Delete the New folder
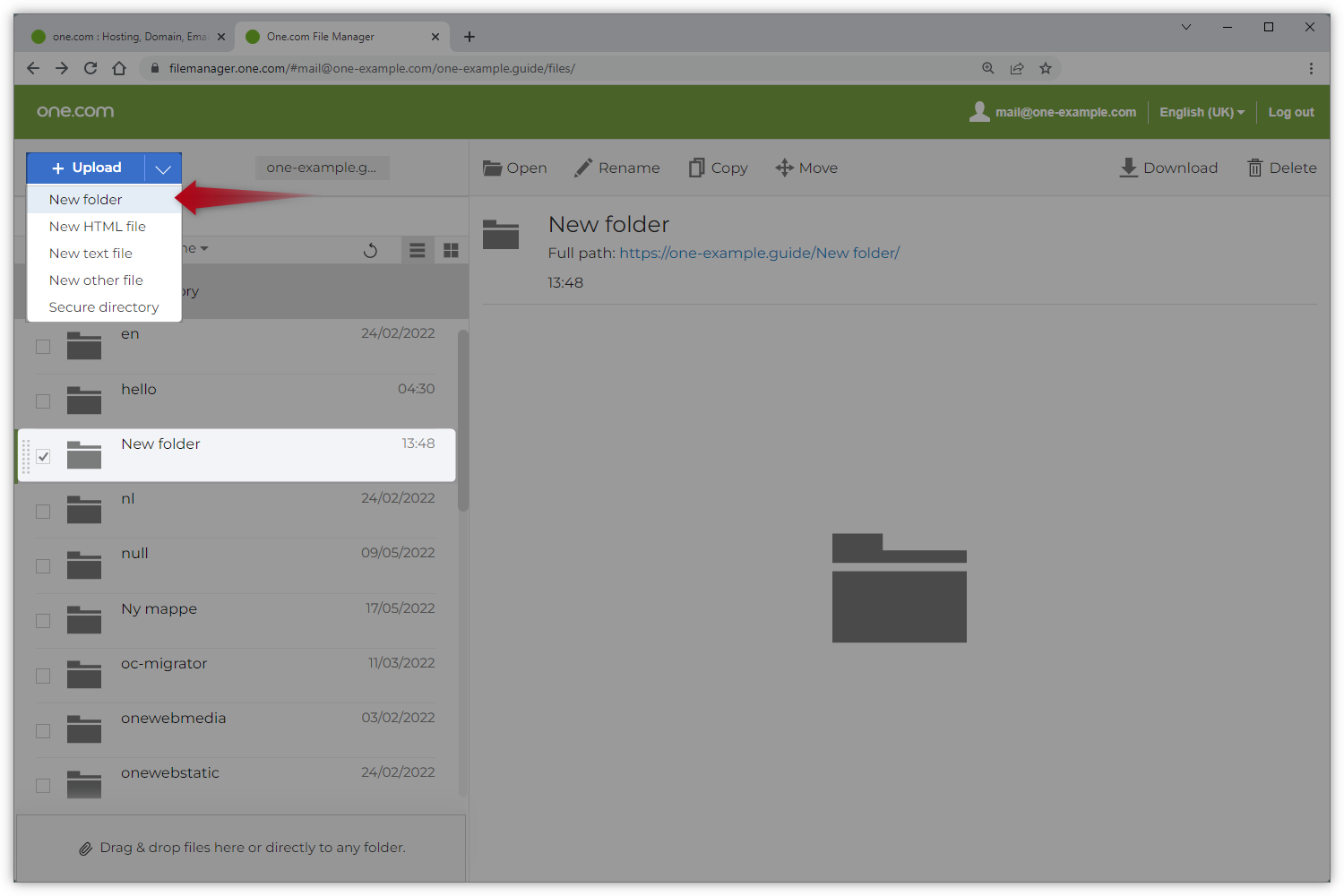The width and height of the screenshot is (1344, 896). pyautogui.click(x=1281, y=168)
